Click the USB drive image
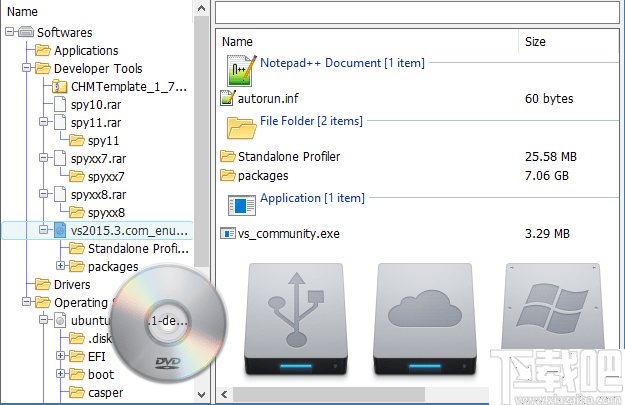625x405 pixels. point(295,319)
